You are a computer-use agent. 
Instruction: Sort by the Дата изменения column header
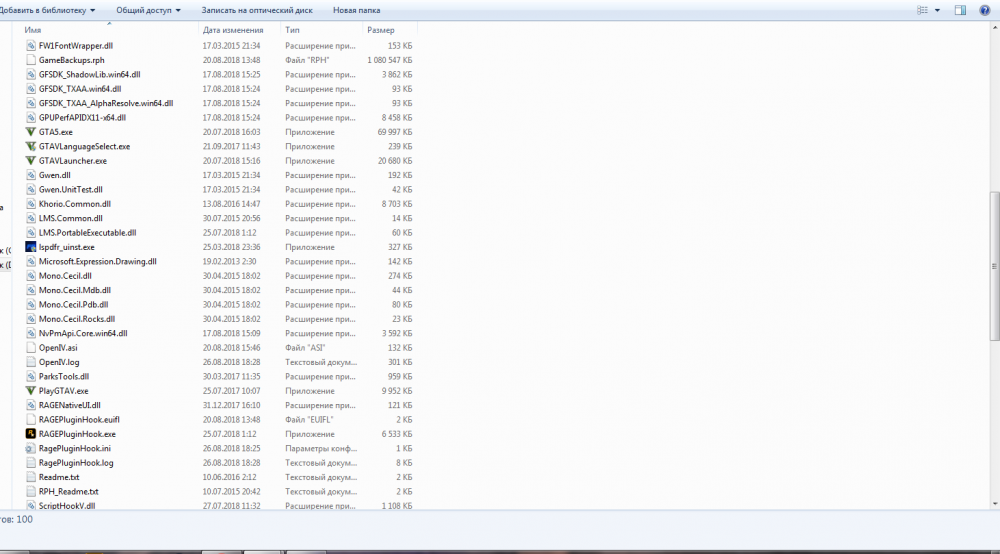pyautogui.click(x=233, y=30)
